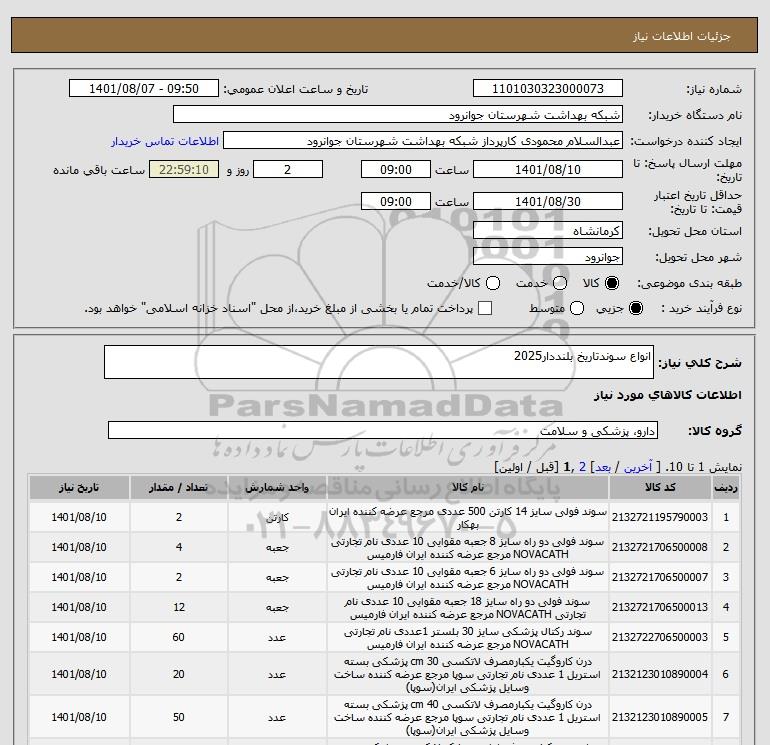This screenshot has width=770, height=745.
Task: Click quantity 20 in row 6
Action: [179, 674]
